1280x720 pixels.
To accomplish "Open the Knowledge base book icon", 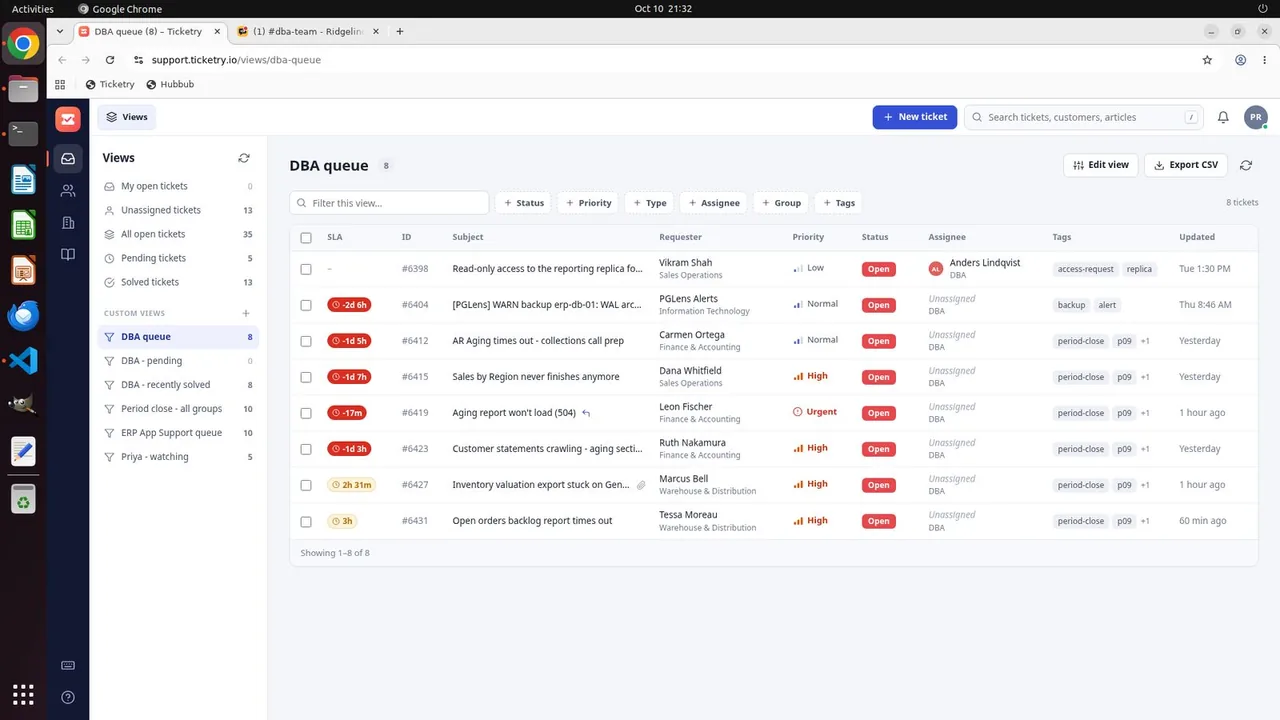I will (x=68, y=254).
